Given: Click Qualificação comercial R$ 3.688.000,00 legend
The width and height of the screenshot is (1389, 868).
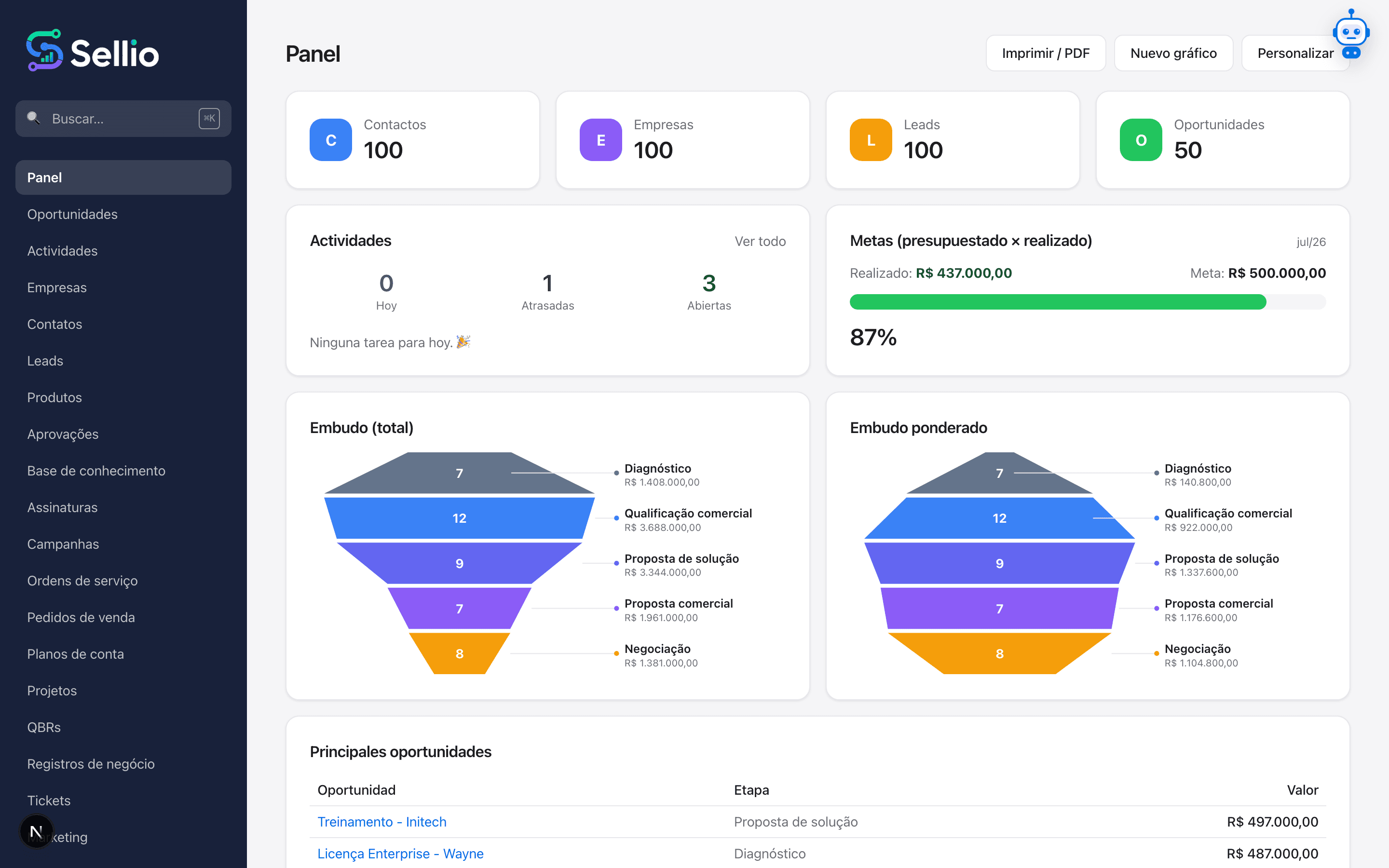Looking at the screenshot, I should [x=688, y=520].
